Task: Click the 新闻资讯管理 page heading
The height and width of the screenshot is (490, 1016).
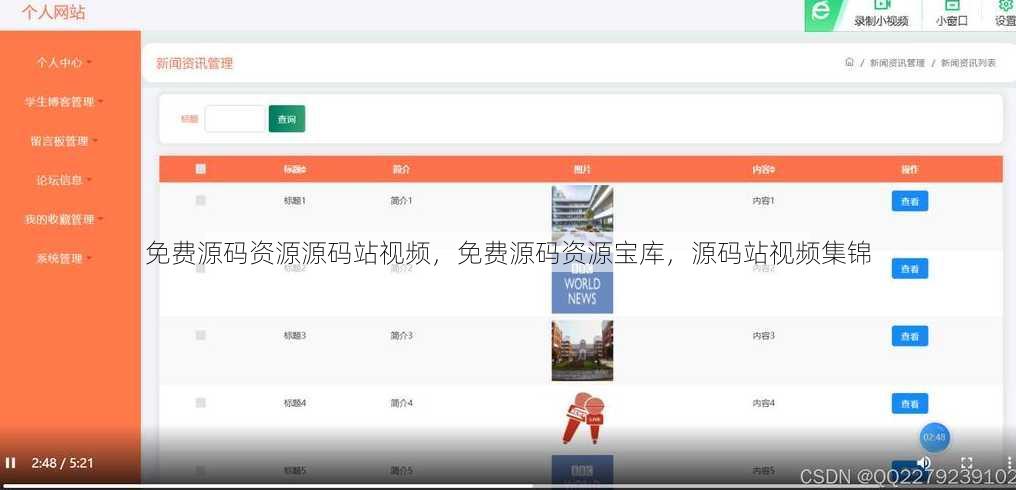Action: 194,64
